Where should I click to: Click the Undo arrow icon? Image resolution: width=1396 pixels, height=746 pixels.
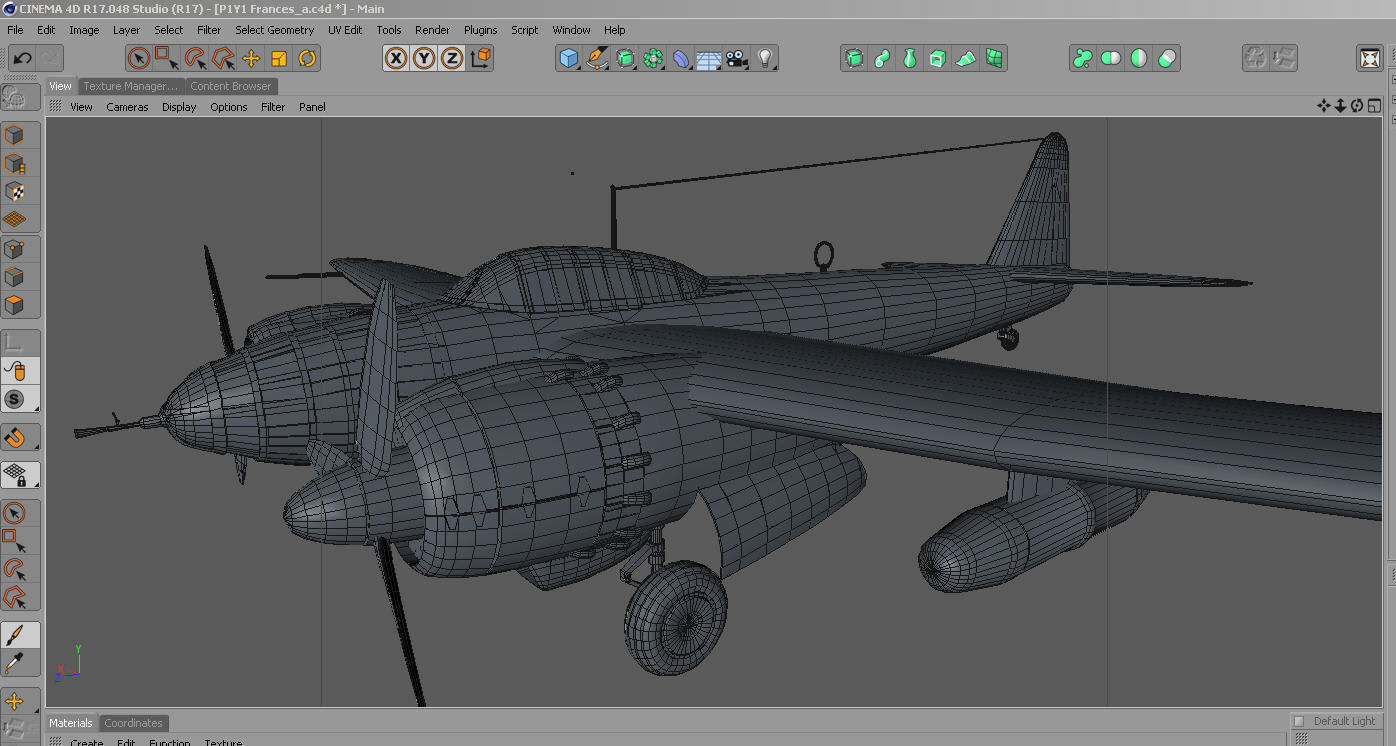(x=22, y=58)
